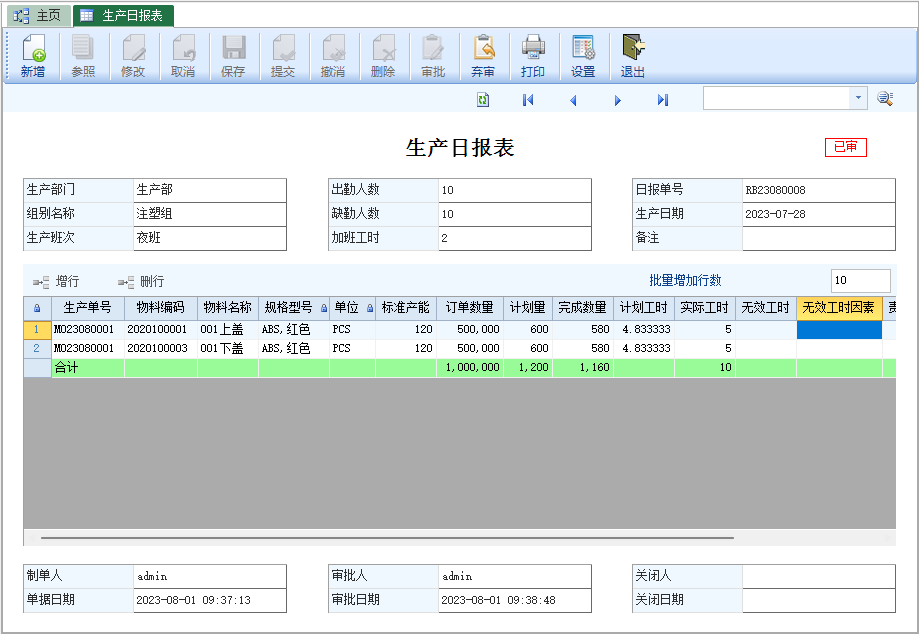This screenshot has width=919, height=634.
Task: Click the 撤消 undo-submit toolbar icon
Action: (x=333, y=56)
